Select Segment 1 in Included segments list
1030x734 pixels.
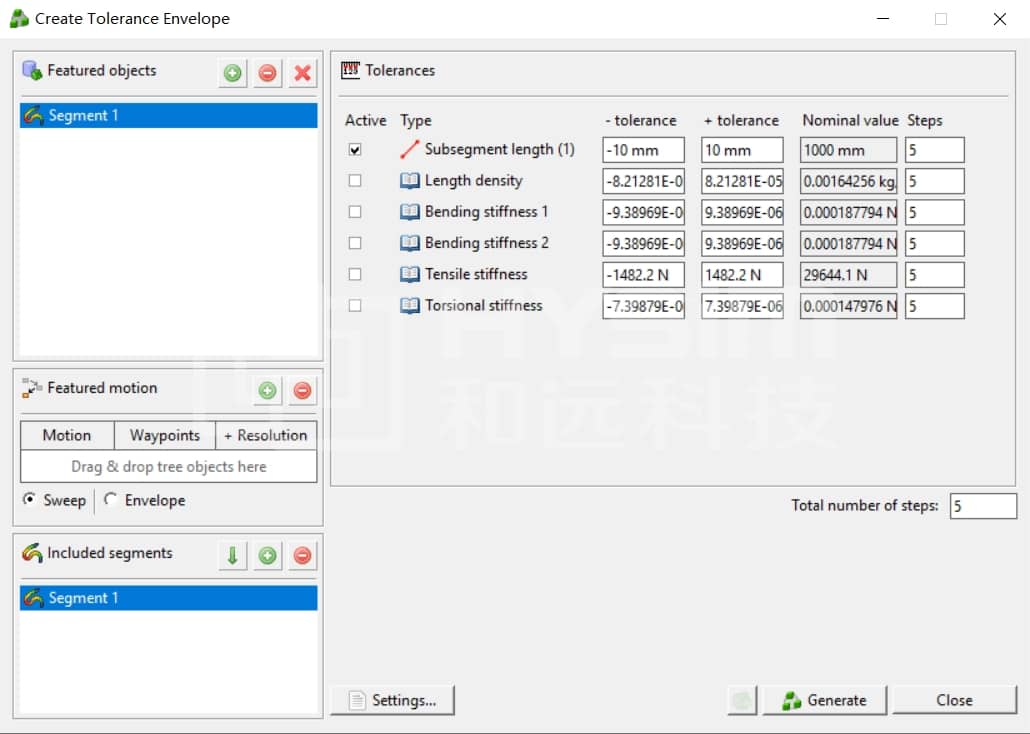click(x=168, y=598)
